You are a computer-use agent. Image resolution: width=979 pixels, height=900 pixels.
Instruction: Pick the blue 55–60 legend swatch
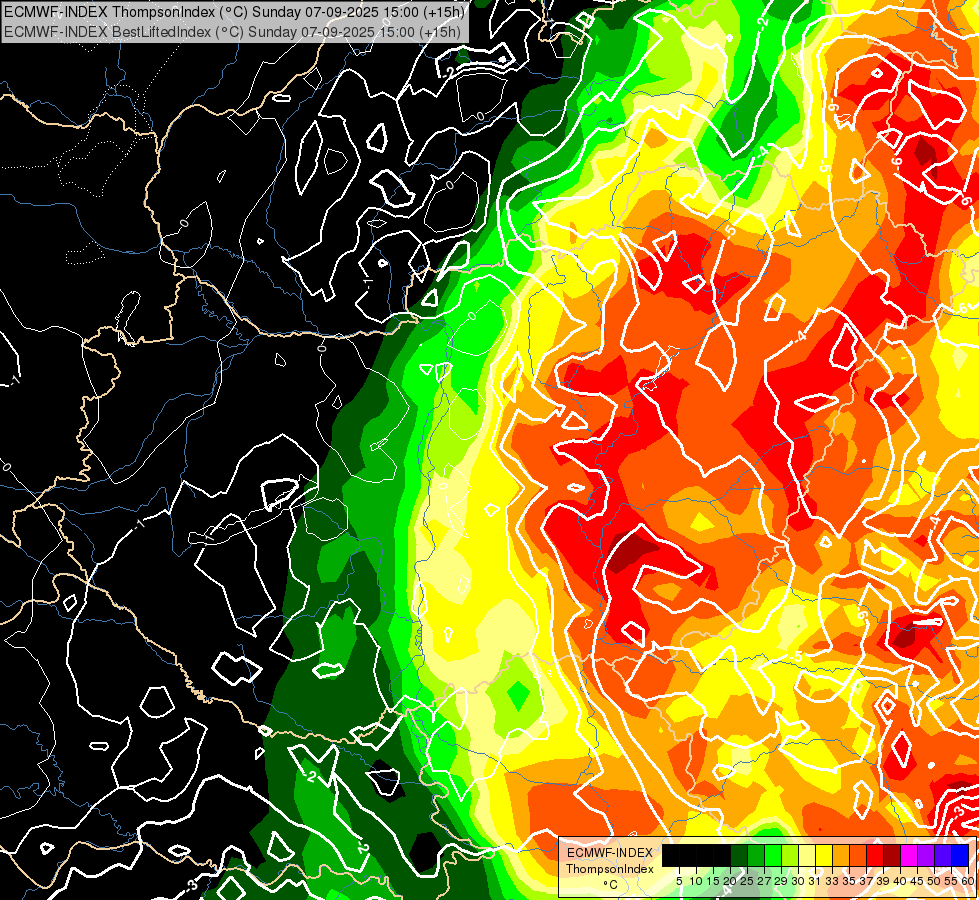960,856
